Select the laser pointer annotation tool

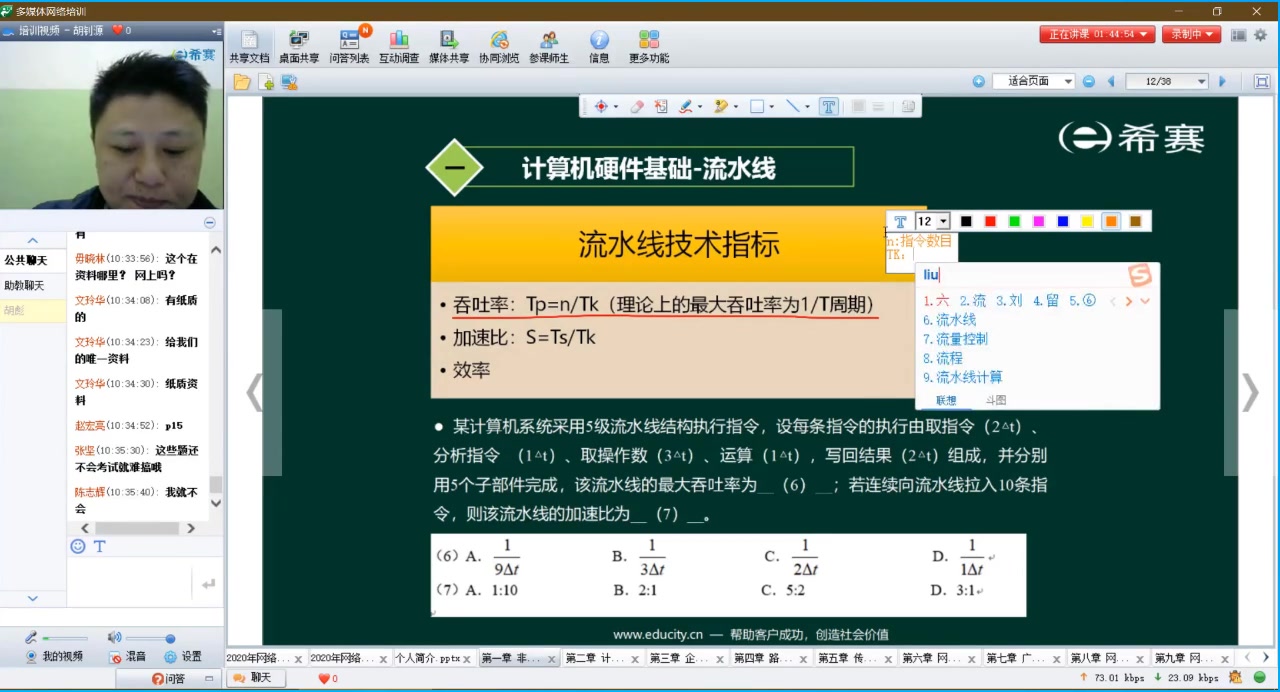tap(601, 106)
